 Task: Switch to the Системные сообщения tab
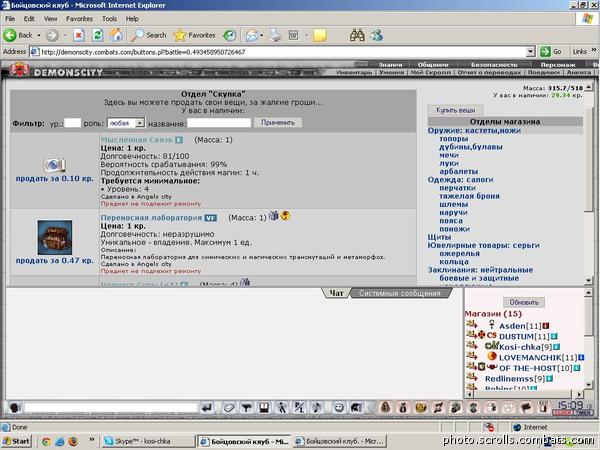399,293
